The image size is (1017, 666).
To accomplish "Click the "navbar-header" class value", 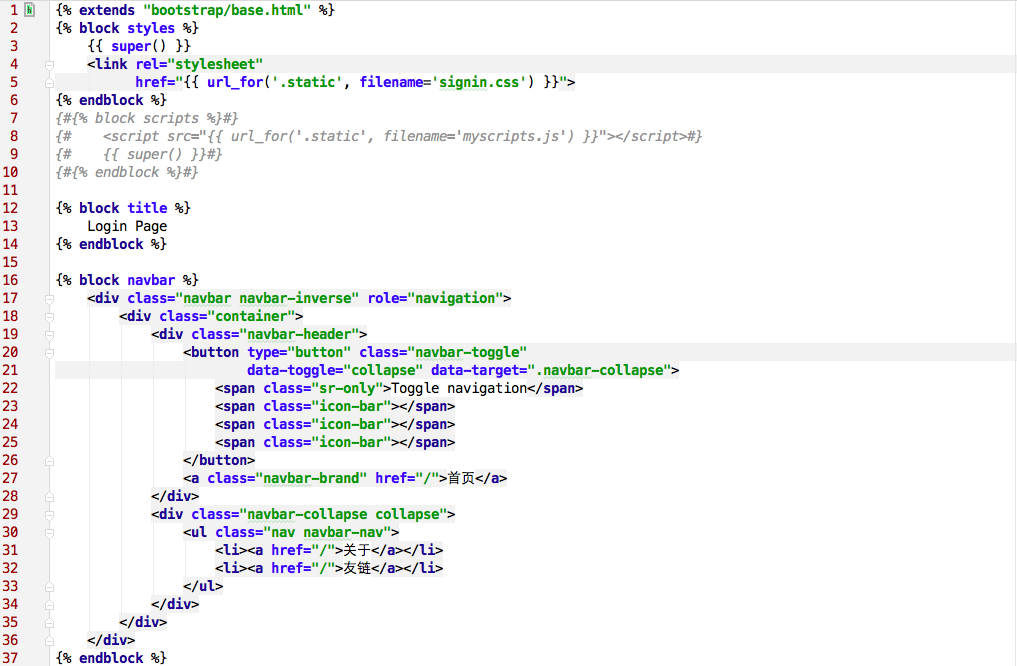I will point(299,335).
